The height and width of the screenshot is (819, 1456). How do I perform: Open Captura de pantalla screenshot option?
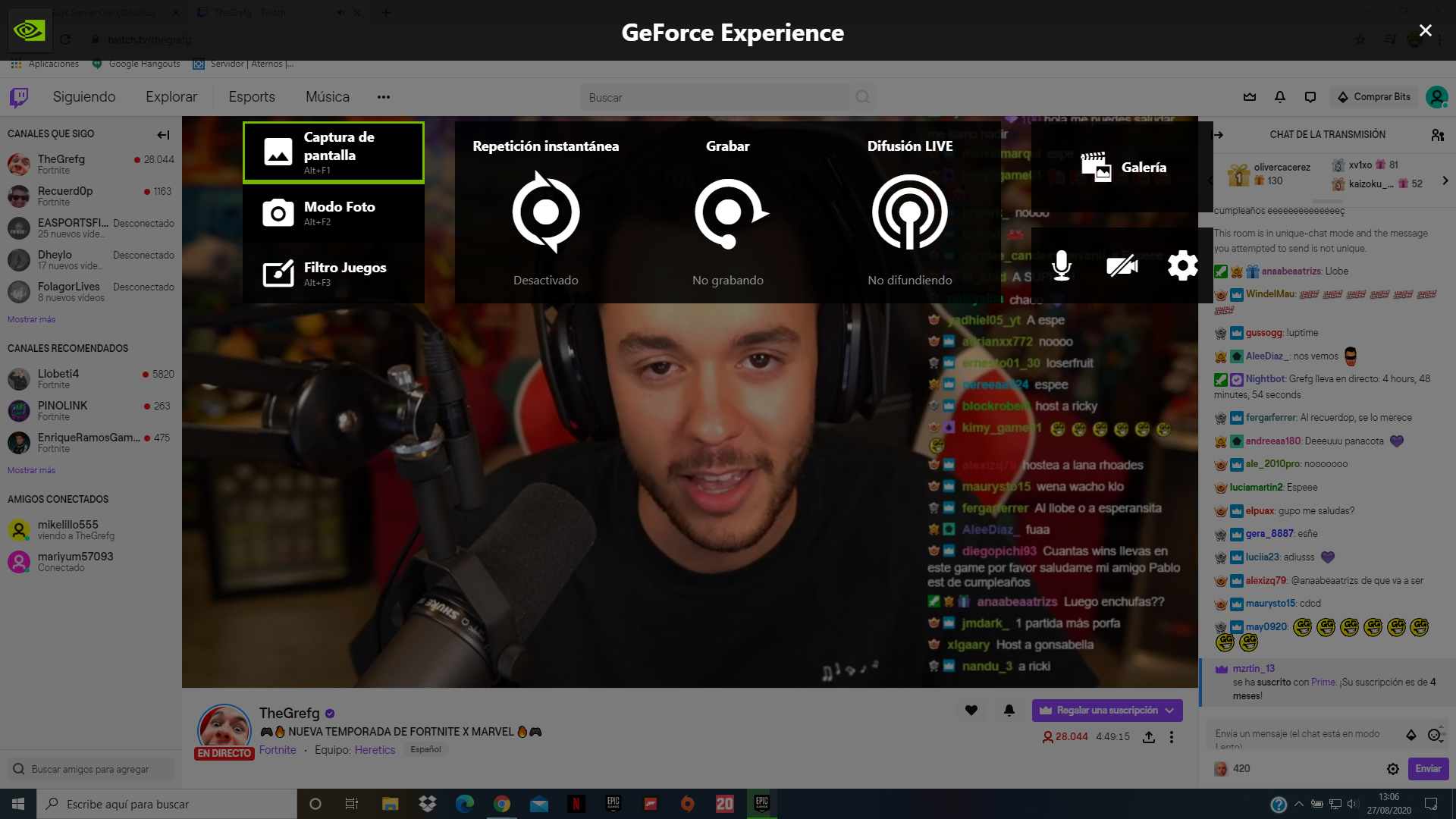pos(334,152)
